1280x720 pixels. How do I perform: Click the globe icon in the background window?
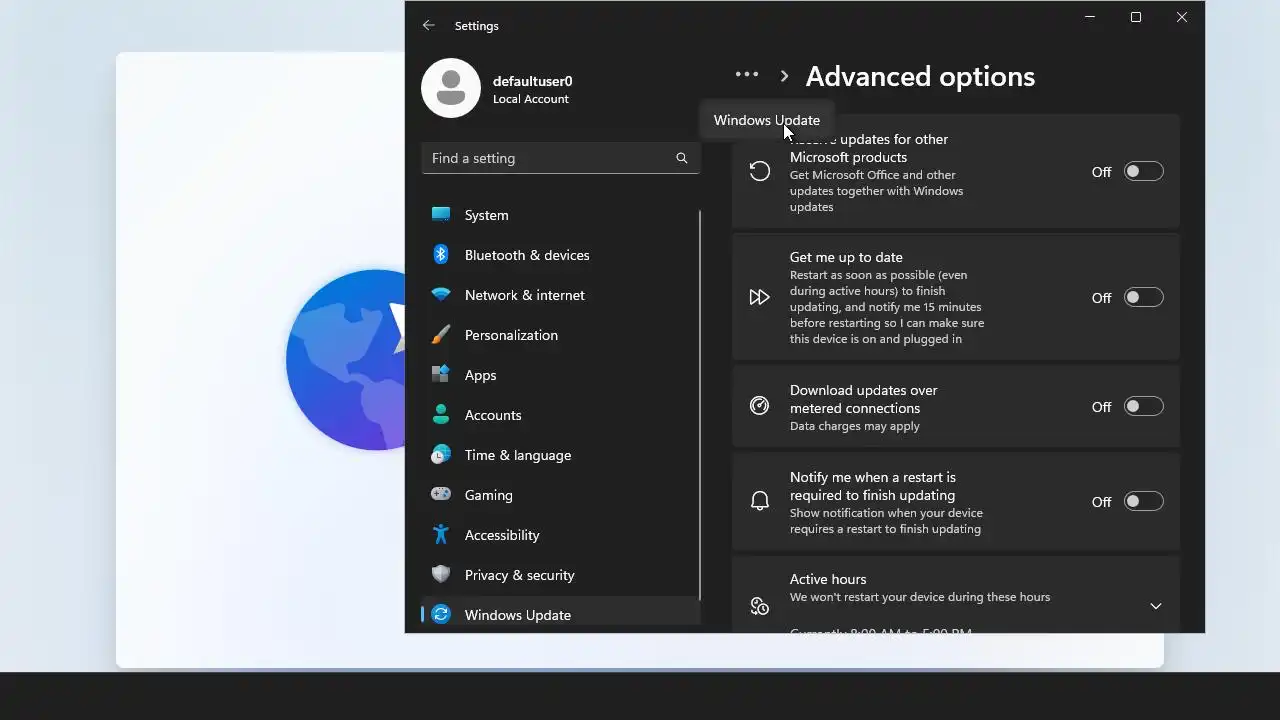coord(345,359)
